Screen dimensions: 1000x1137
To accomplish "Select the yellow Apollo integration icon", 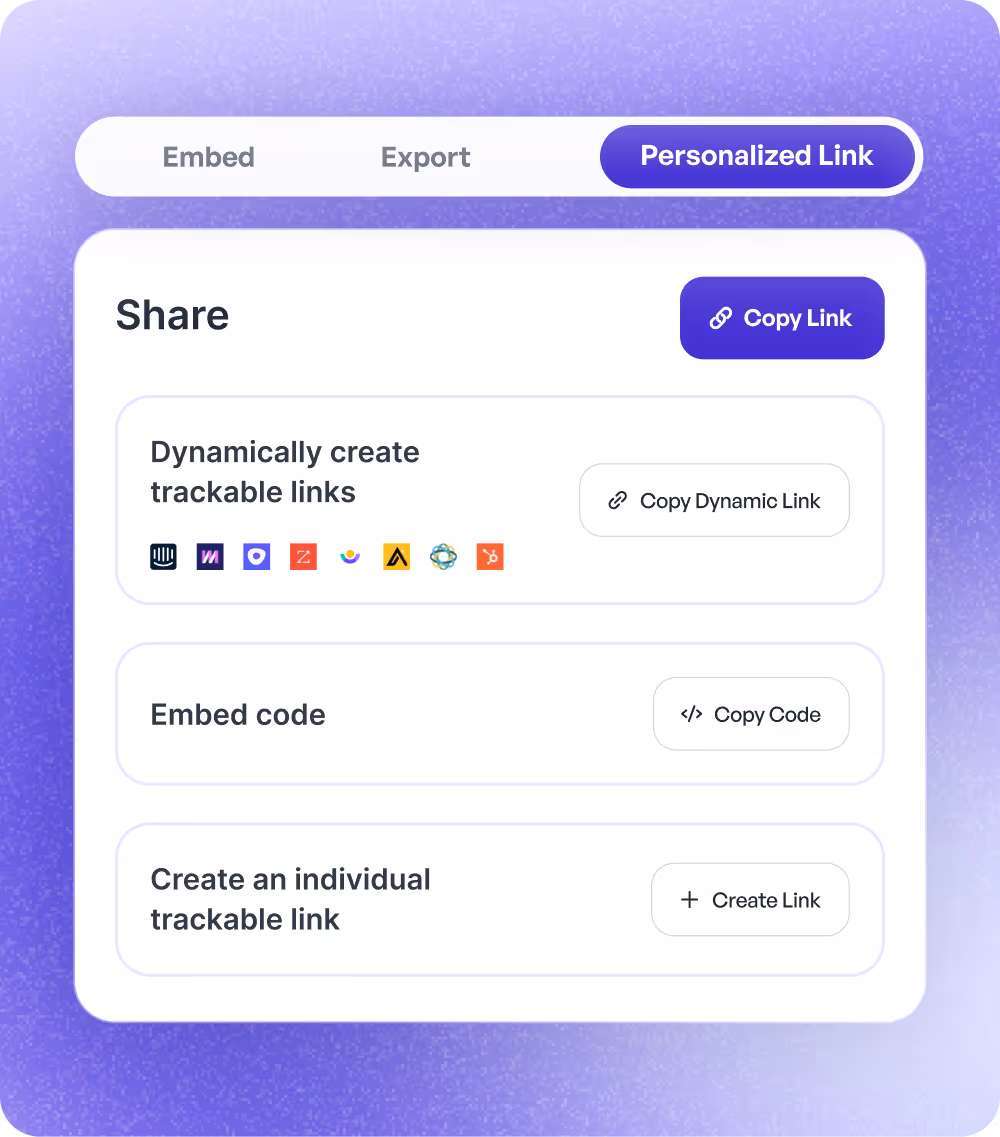I will (396, 557).
